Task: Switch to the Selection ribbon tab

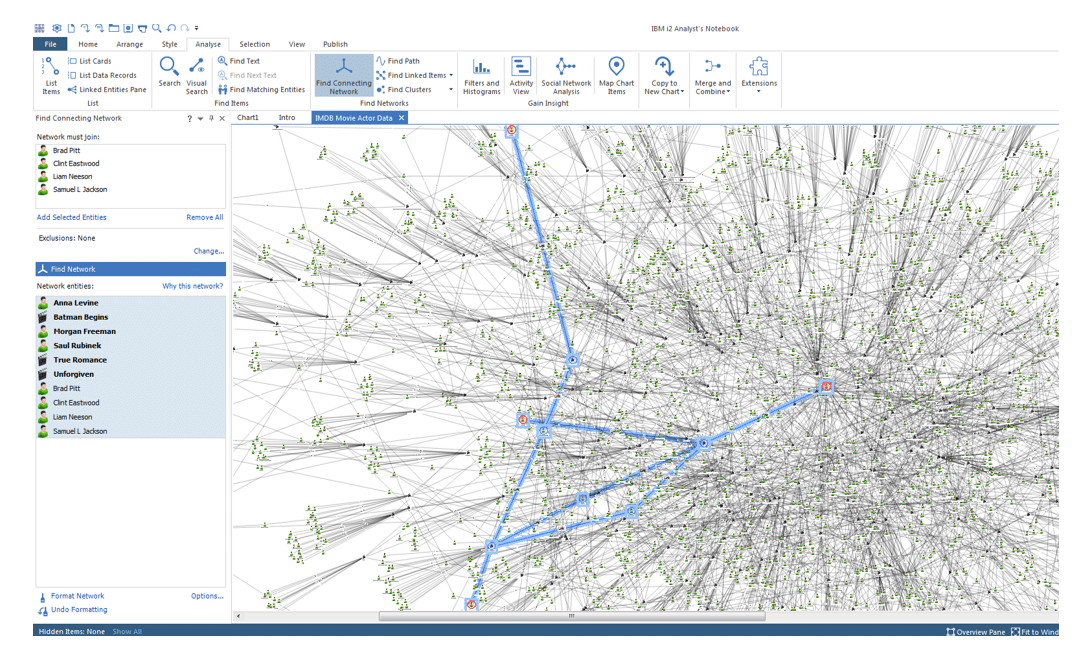Action: tap(254, 44)
